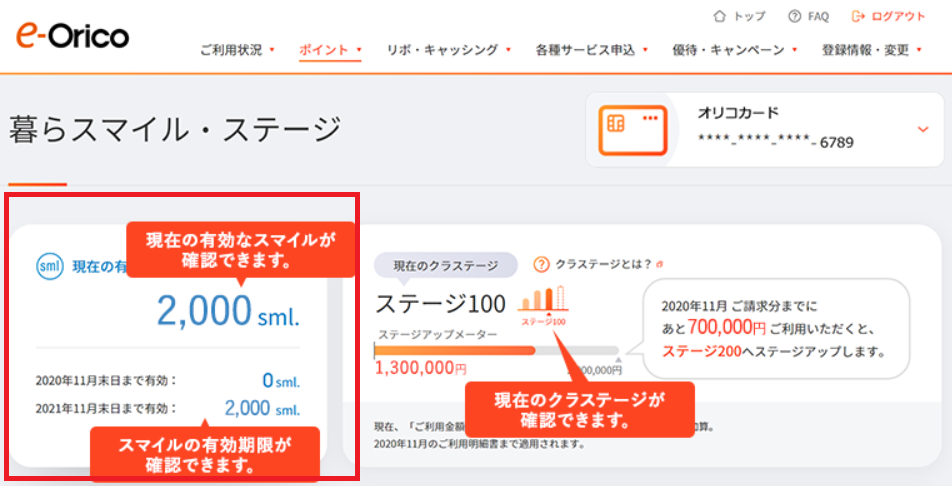
Task: Click the ステージ100 title text
Action: pyautogui.click(x=440, y=304)
